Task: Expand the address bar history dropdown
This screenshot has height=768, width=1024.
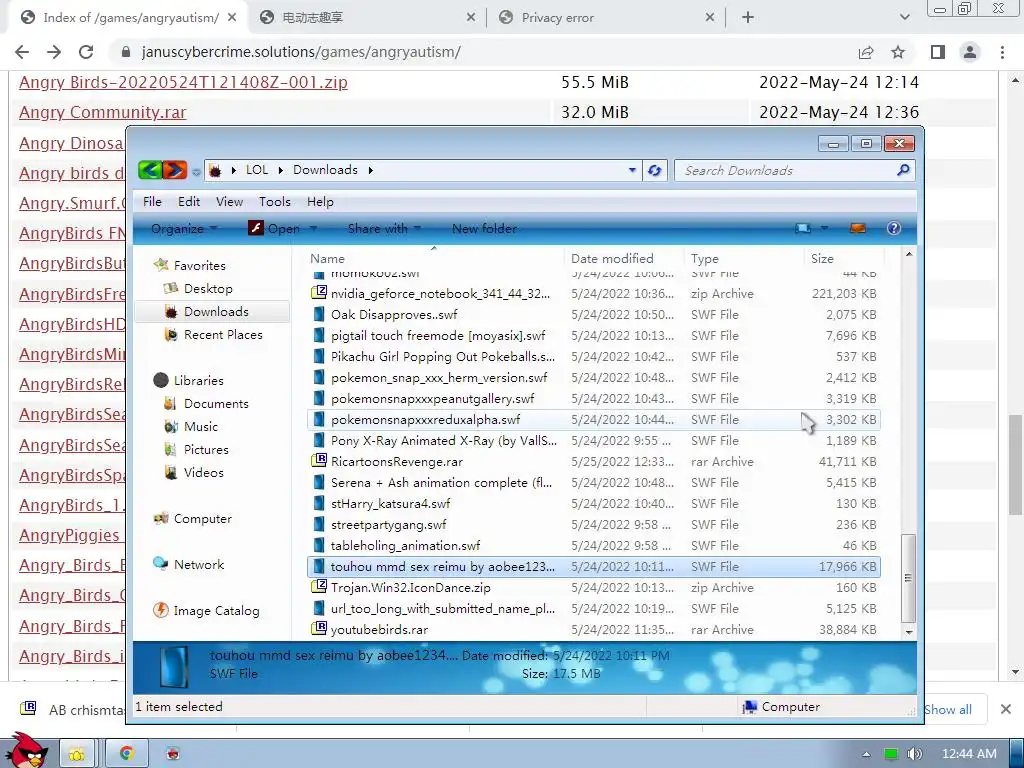Action: click(x=632, y=170)
